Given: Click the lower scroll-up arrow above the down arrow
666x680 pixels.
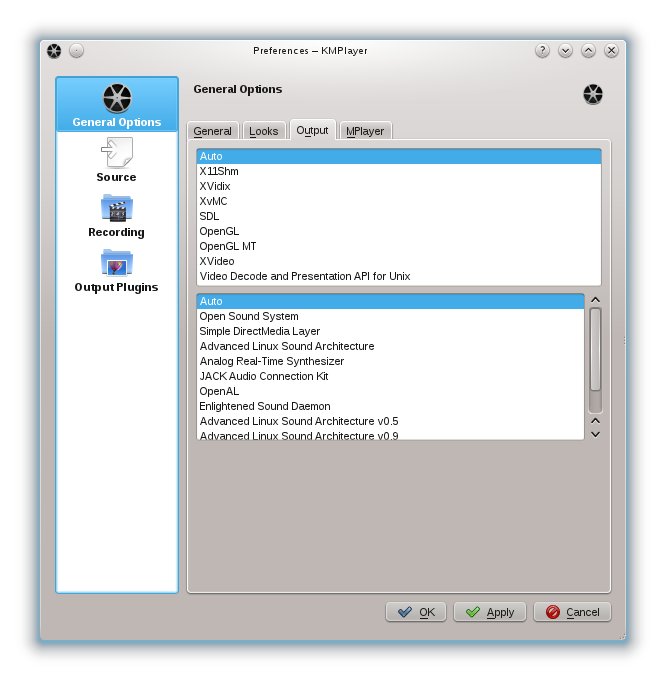Looking at the screenshot, I should [x=595, y=421].
